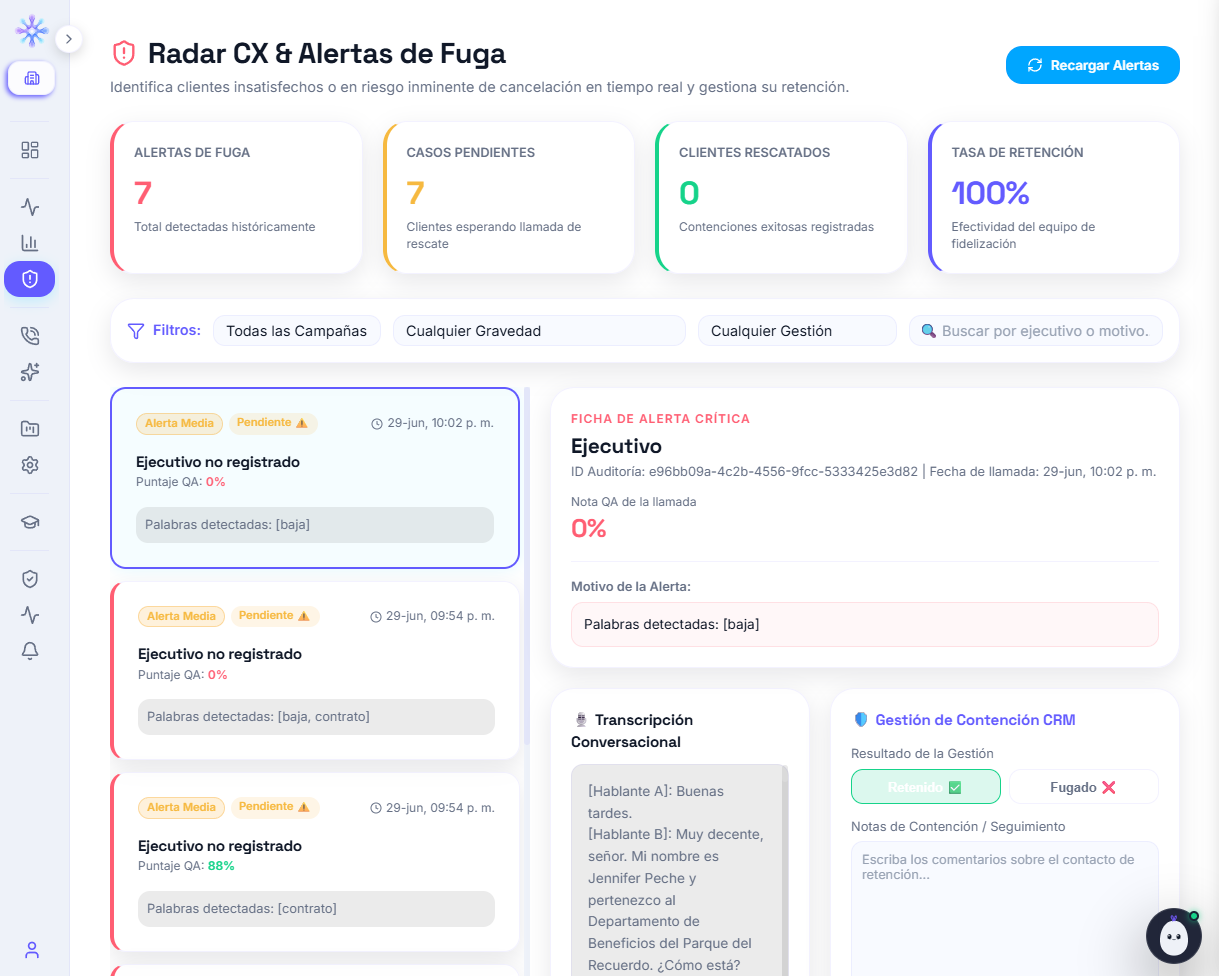Click the transcription box scrollbar
The height and width of the screenshot is (976, 1219).
click(x=785, y=870)
